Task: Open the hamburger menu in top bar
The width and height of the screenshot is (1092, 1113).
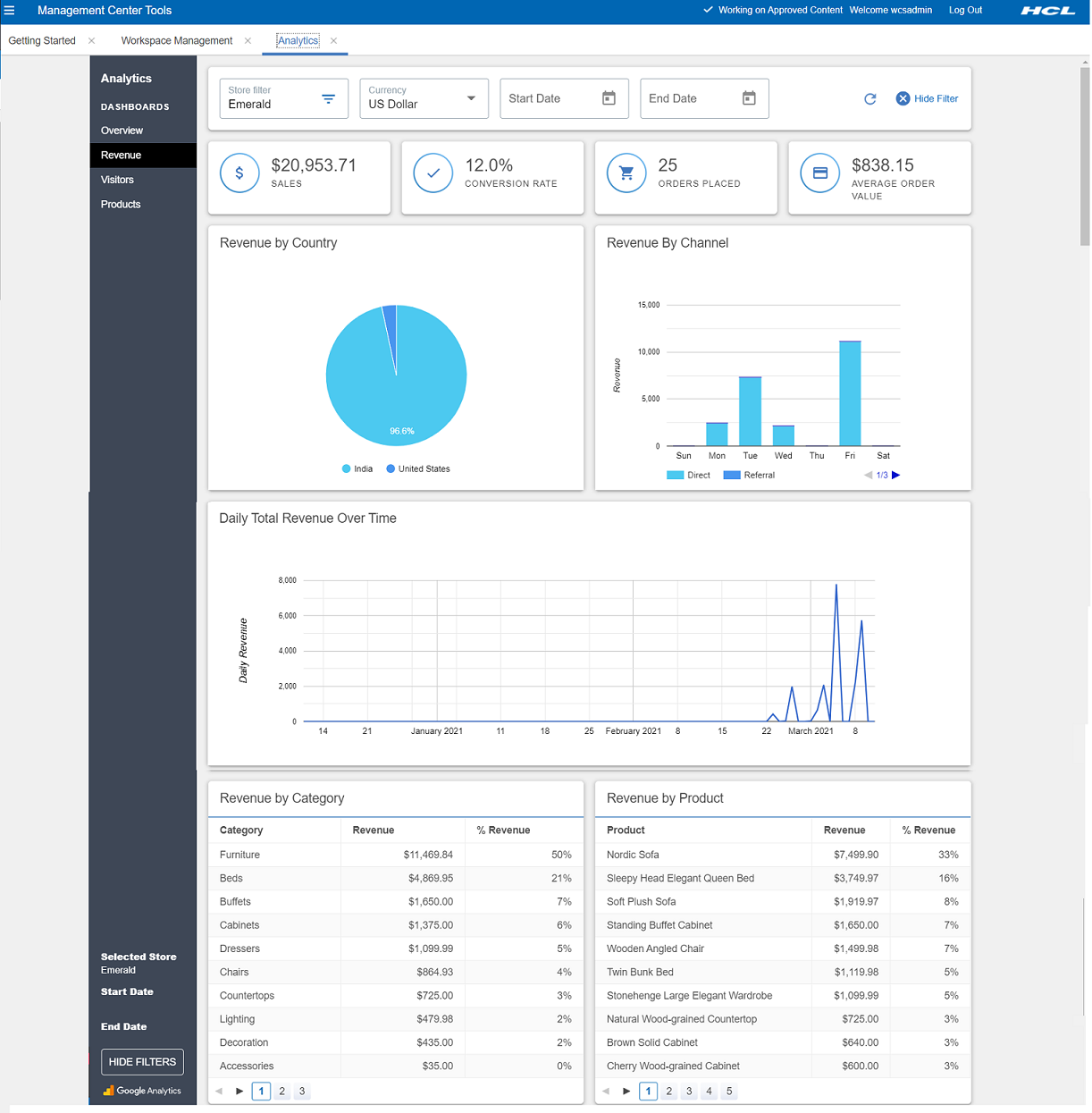Action: pyautogui.click(x=10, y=11)
